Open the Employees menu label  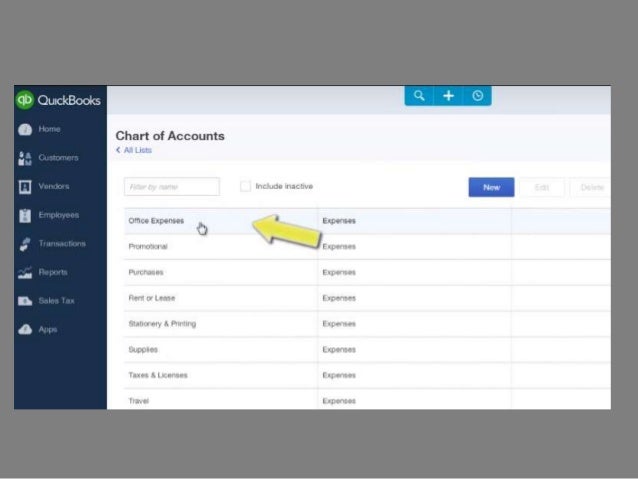[59, 215]
